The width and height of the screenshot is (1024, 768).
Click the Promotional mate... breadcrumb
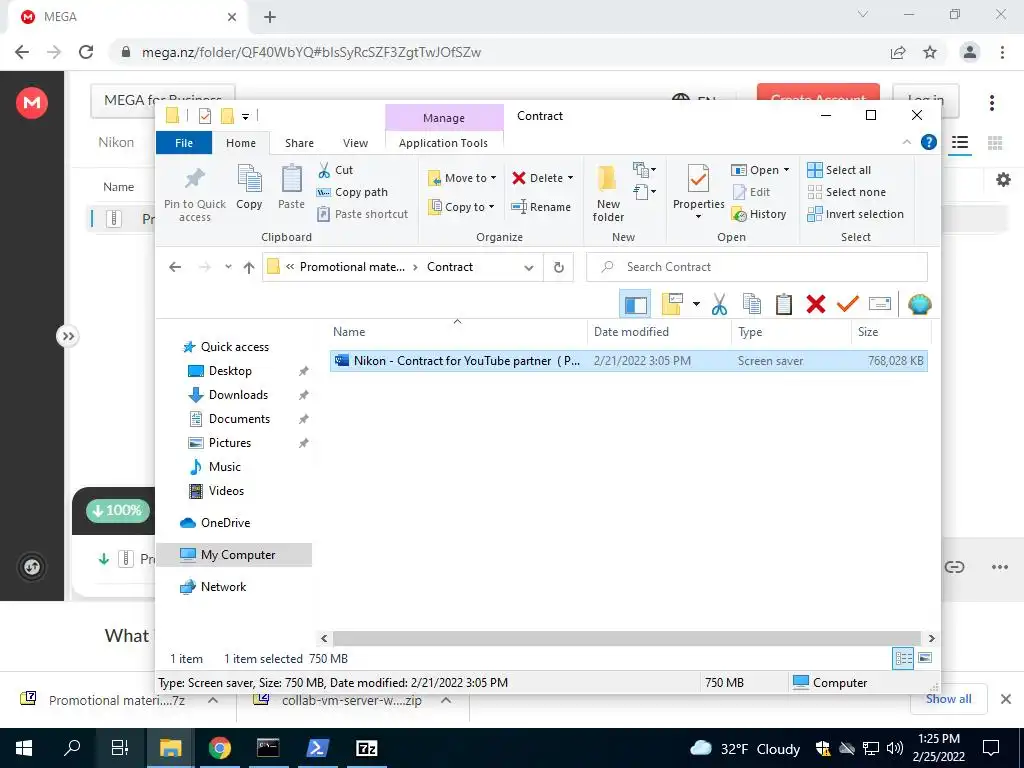coord(352,267)
